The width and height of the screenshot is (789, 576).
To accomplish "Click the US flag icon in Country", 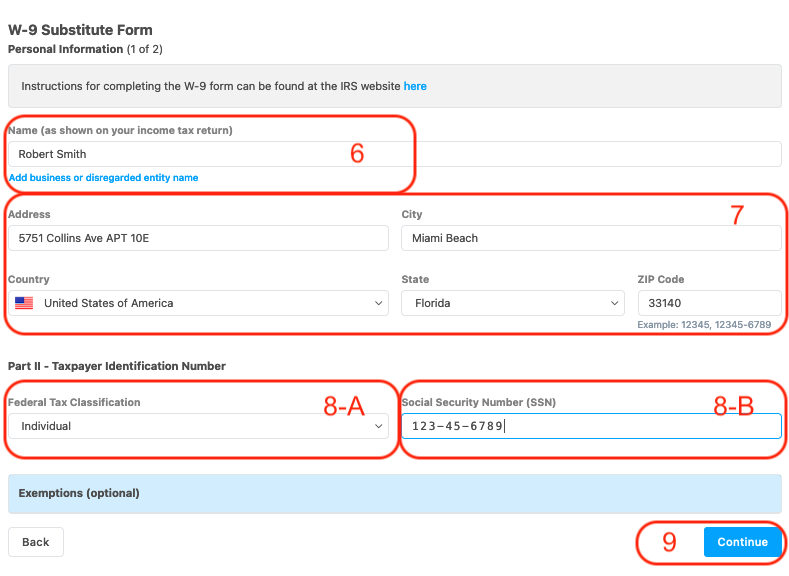I will 24,303.
